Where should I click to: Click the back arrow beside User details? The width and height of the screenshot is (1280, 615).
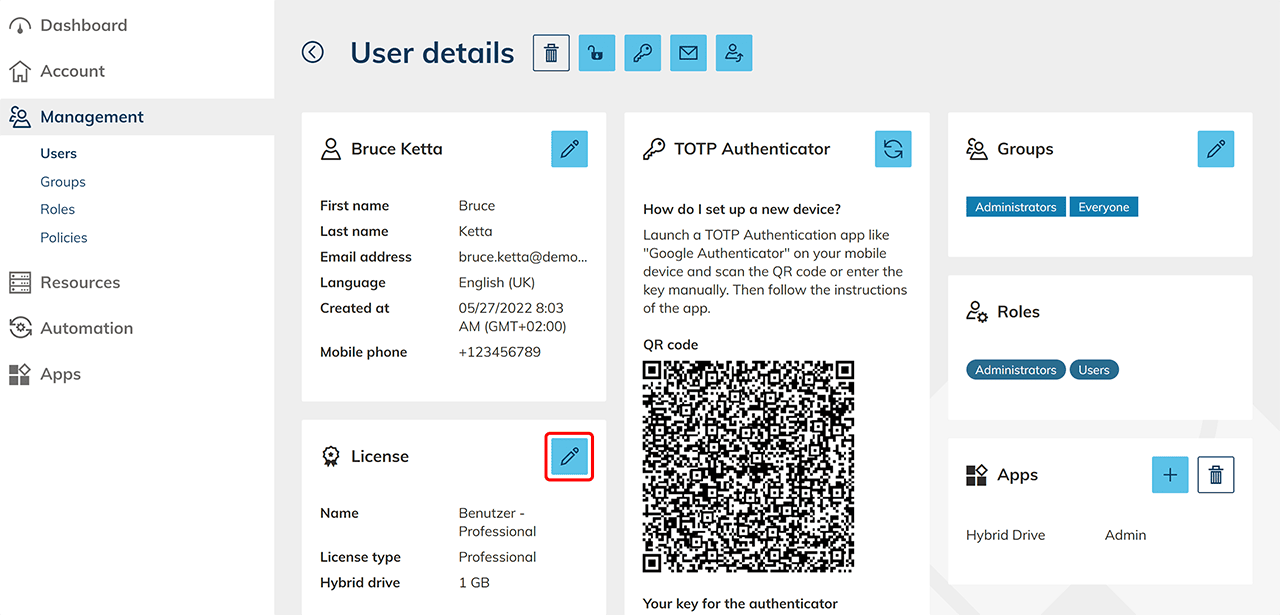pyautogui.click(x=313, y=52)
